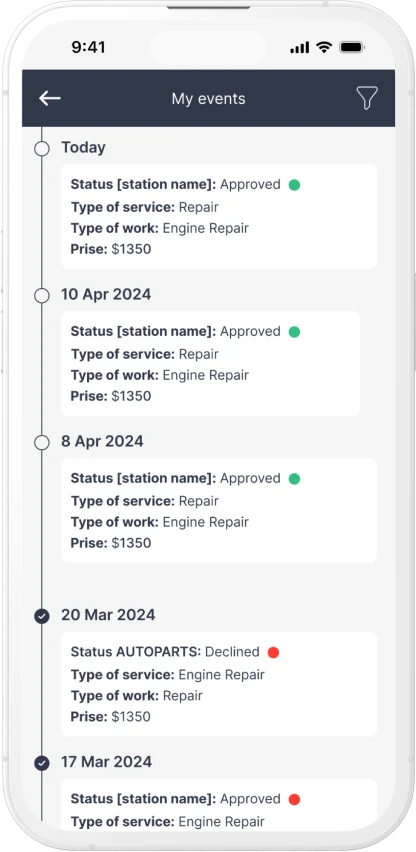Tap the back arrow in header
The image size is (416, 852).
(x=49, y=98)
